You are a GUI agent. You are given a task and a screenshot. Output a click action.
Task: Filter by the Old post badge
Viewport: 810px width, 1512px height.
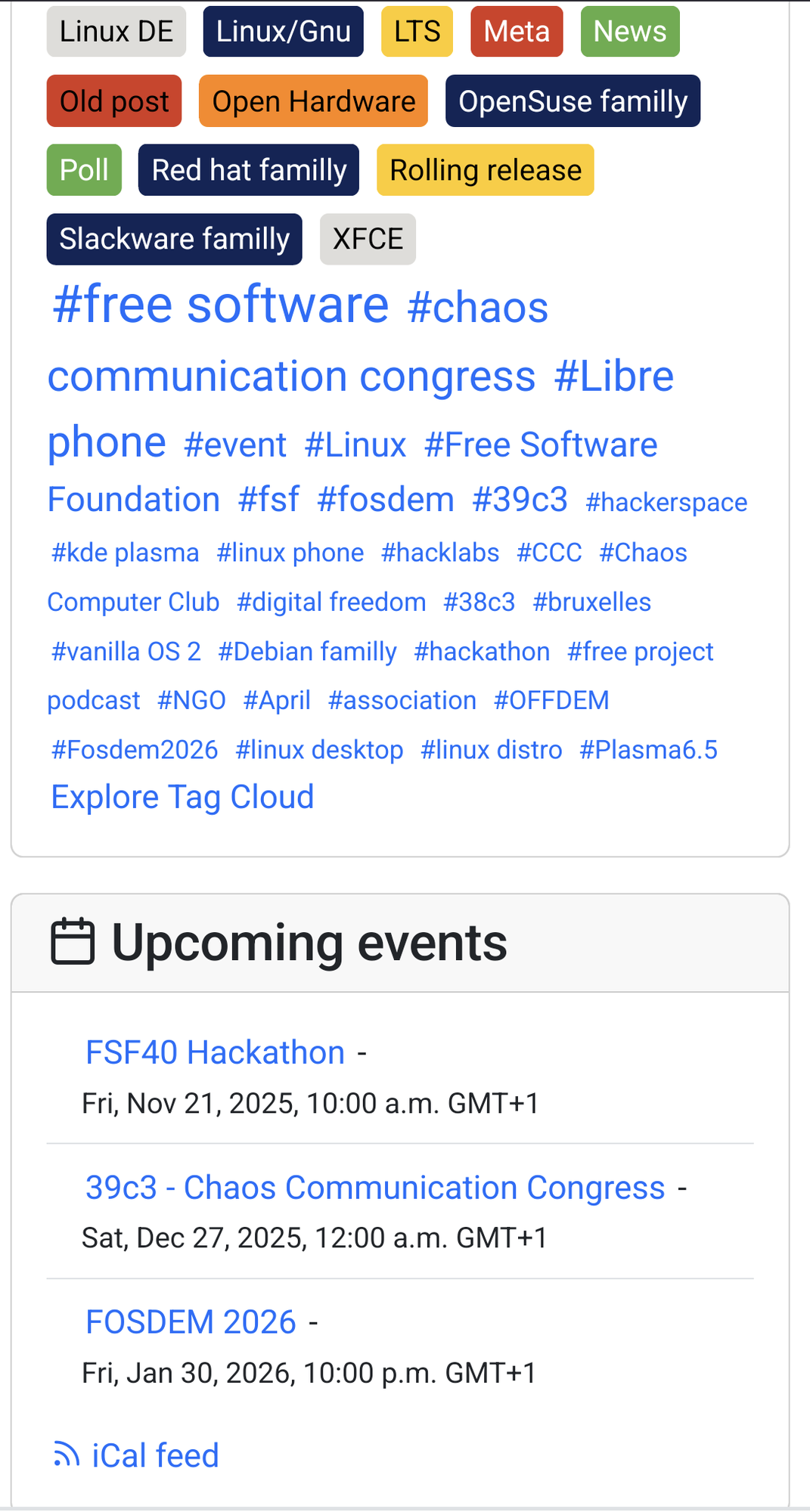coord(114,101)
